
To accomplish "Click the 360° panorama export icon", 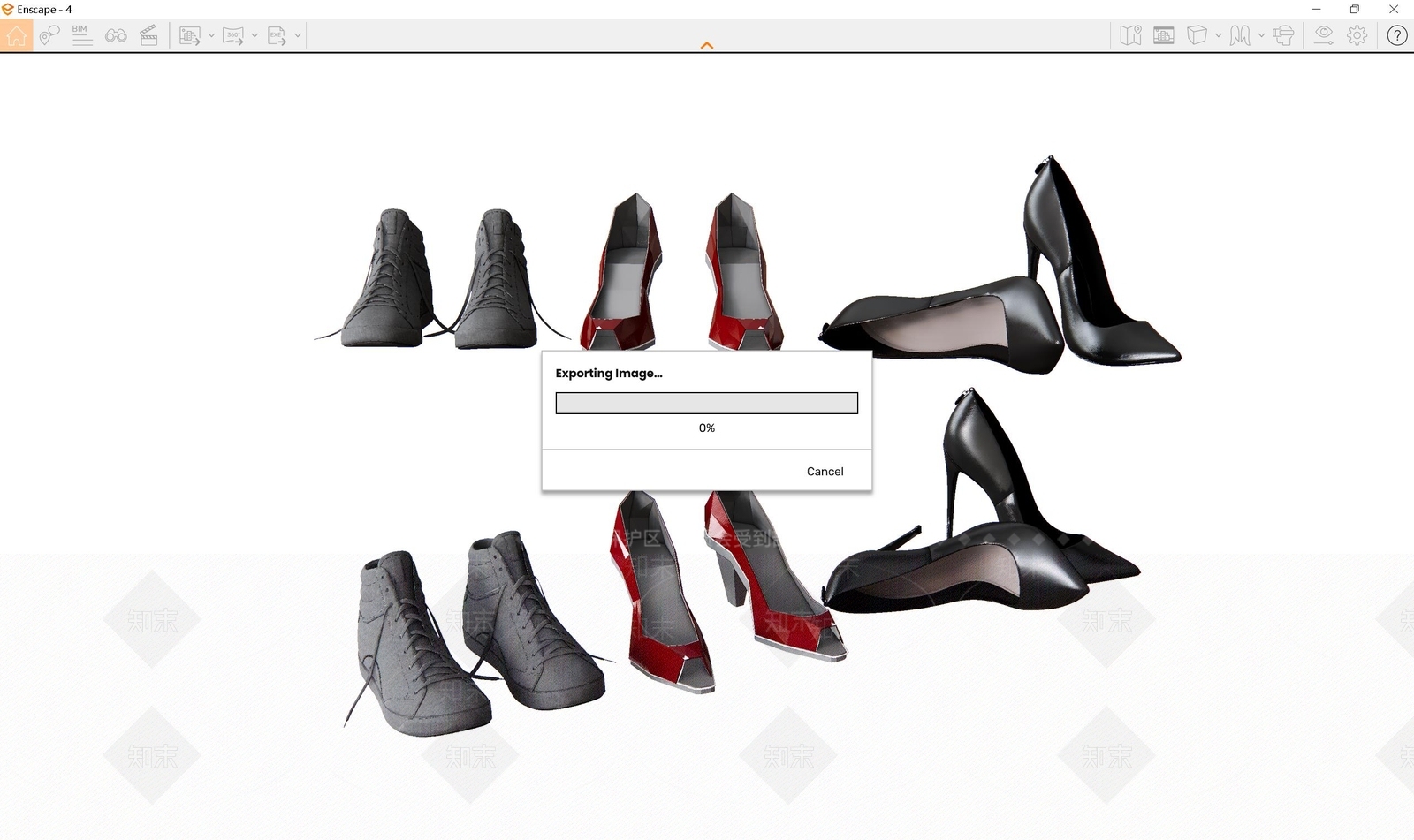I will [232, 35].
